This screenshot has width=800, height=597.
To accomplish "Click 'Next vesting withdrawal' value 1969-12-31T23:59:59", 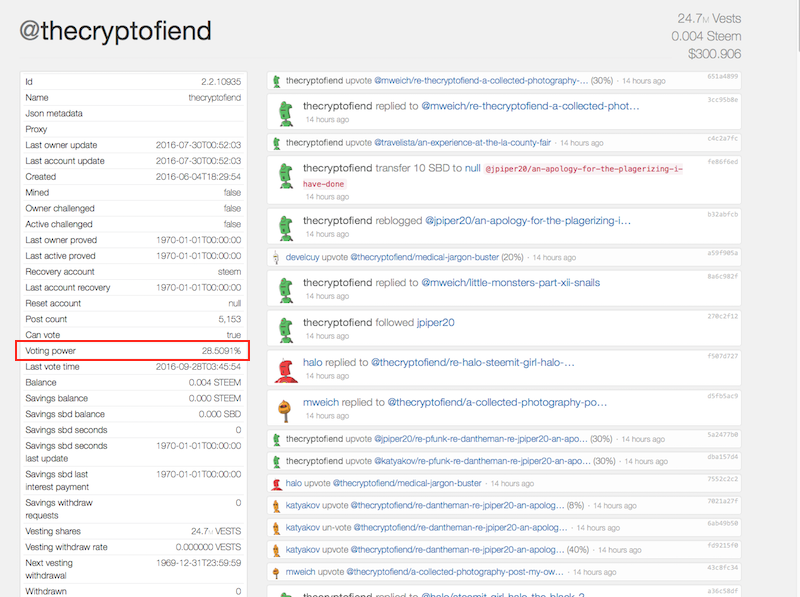I will 198,563.
